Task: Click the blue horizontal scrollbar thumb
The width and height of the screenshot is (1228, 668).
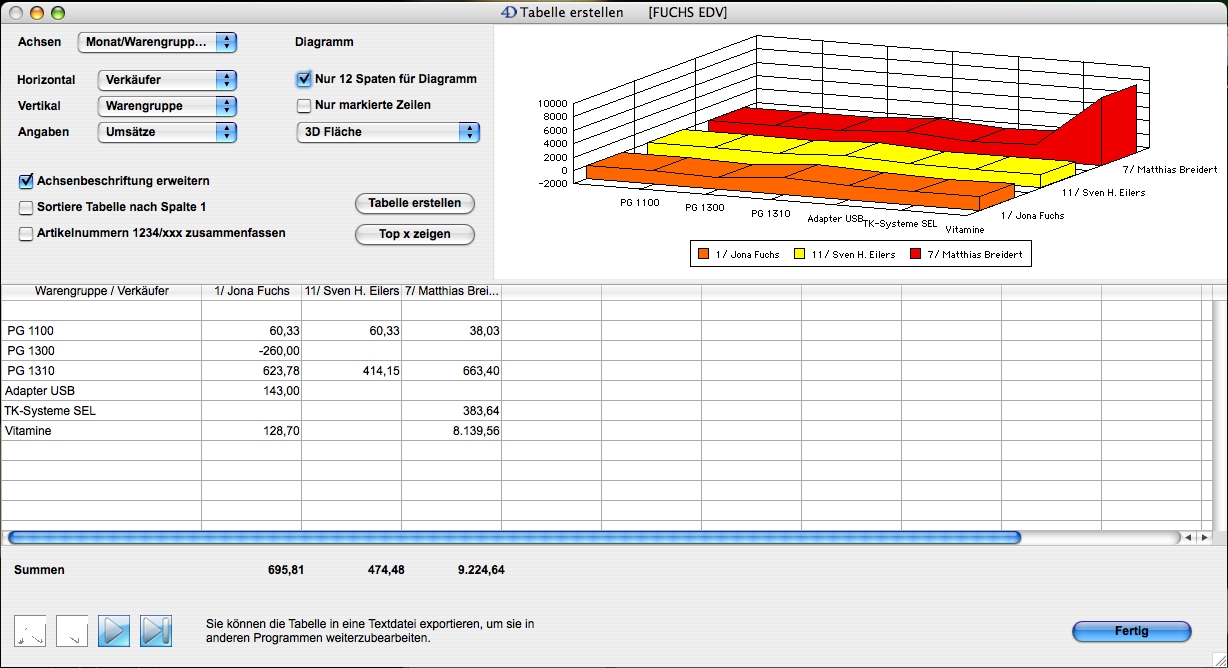Action: (x=514, y=538)
